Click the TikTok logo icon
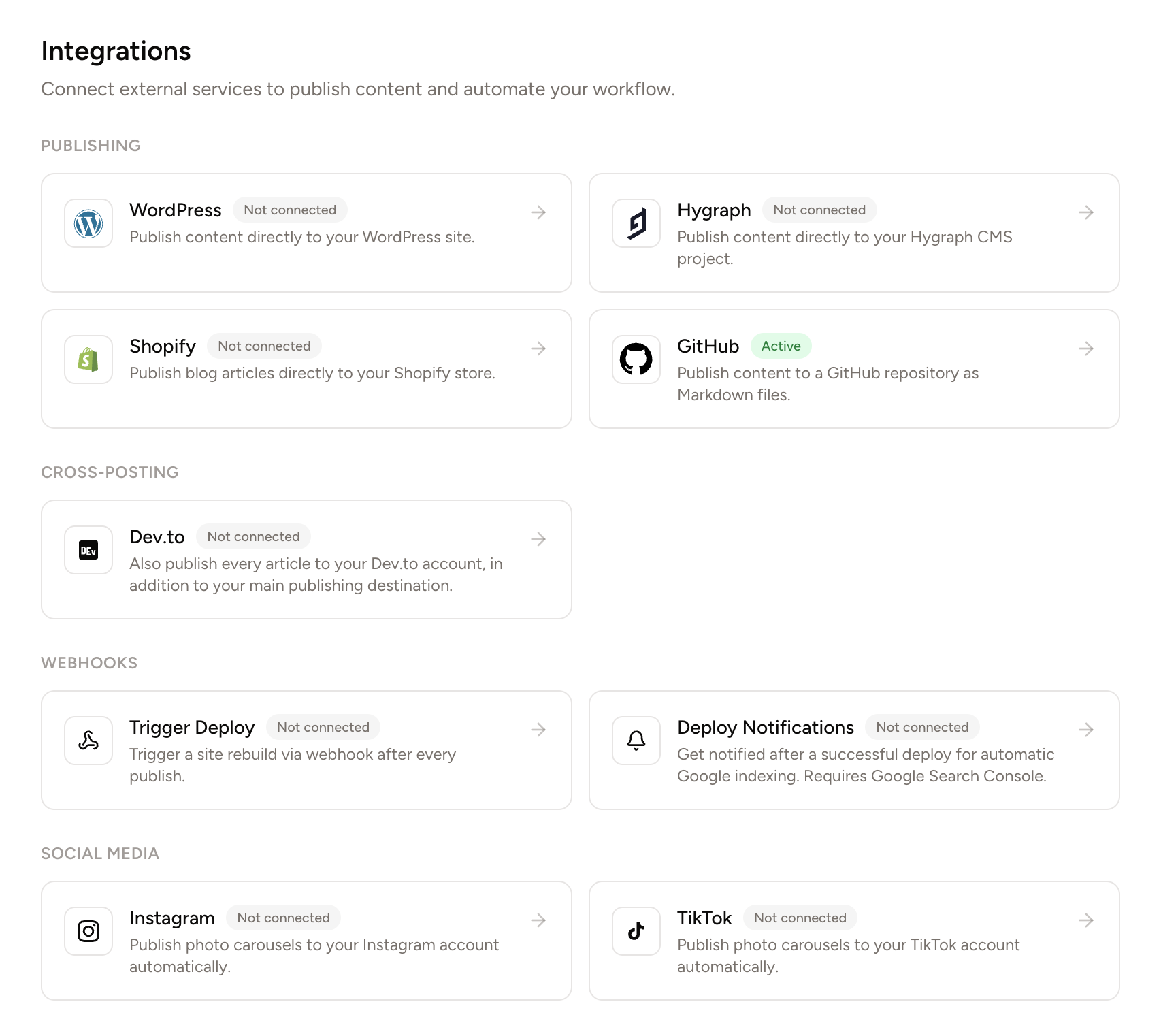This screenshot has width=1161, height=1036. [636, 931]
